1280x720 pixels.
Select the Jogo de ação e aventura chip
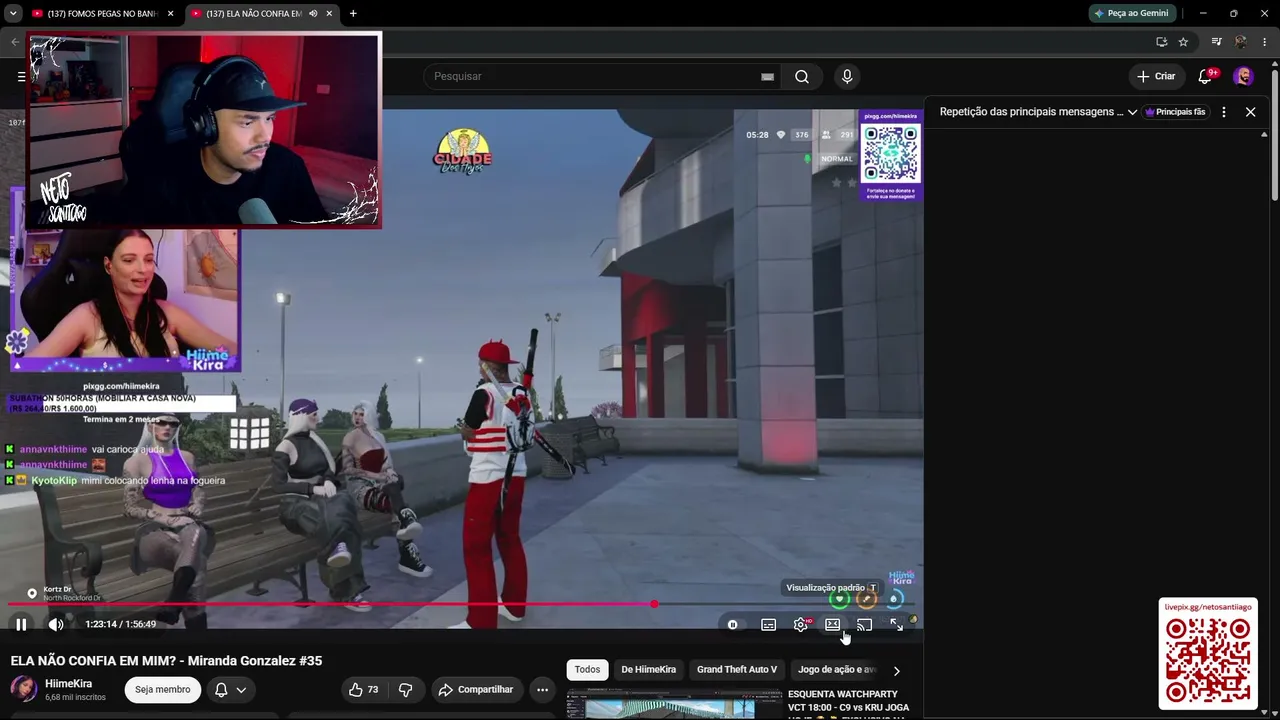tap(836, 669)
